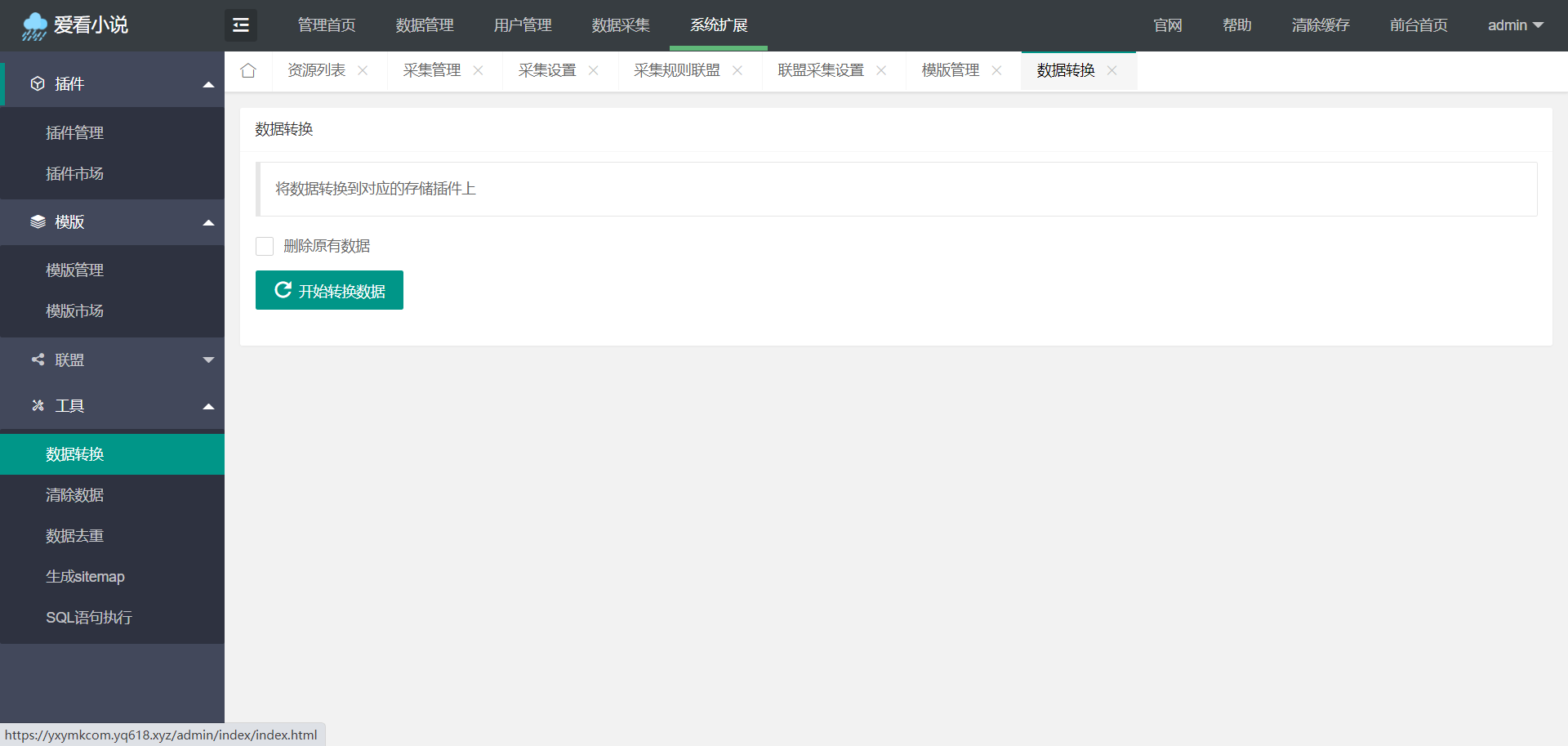Close the 采集设置 tab
This screenshot has width=1568, height=746.
[x=593, y=71]
